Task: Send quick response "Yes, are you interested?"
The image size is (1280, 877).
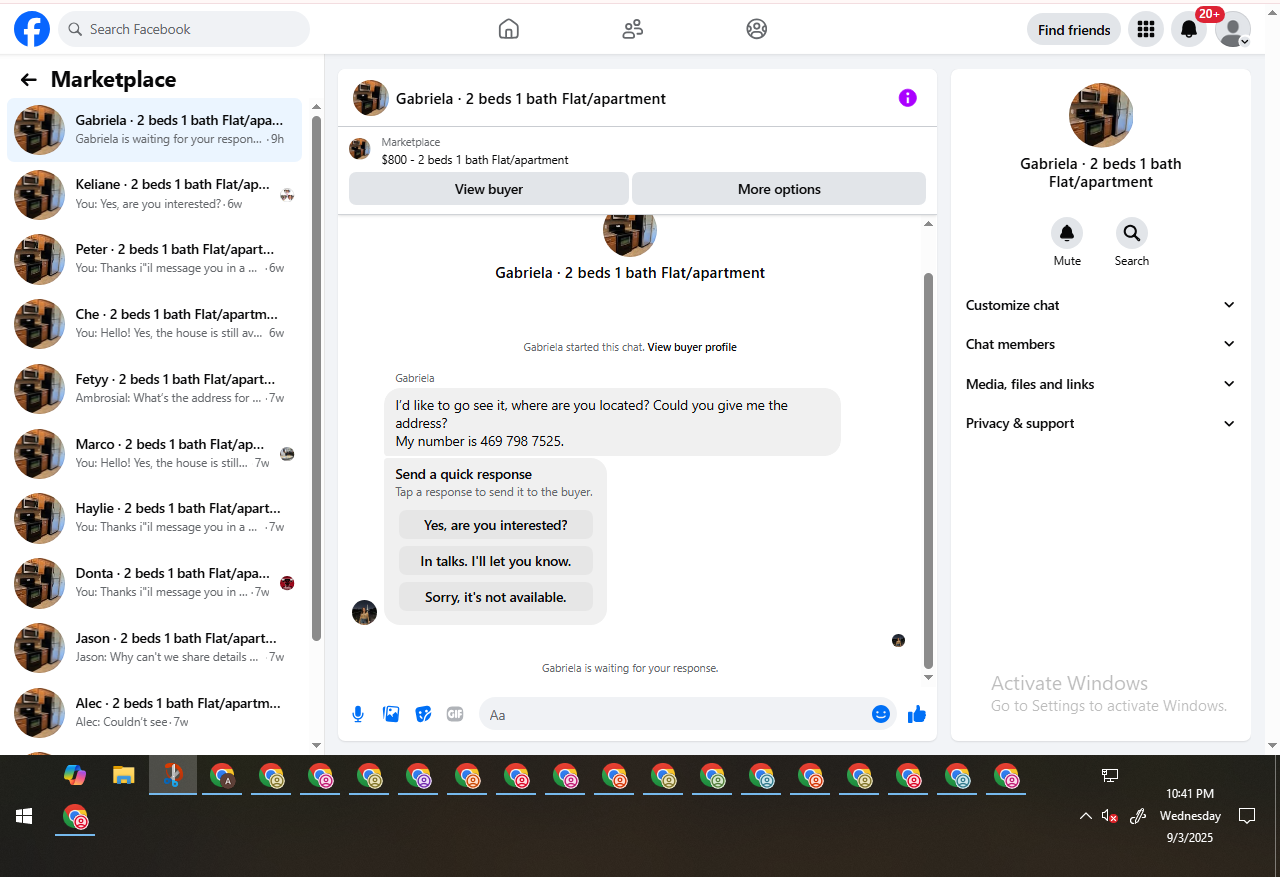Action: pyautogui.click(x=496, y=525)
